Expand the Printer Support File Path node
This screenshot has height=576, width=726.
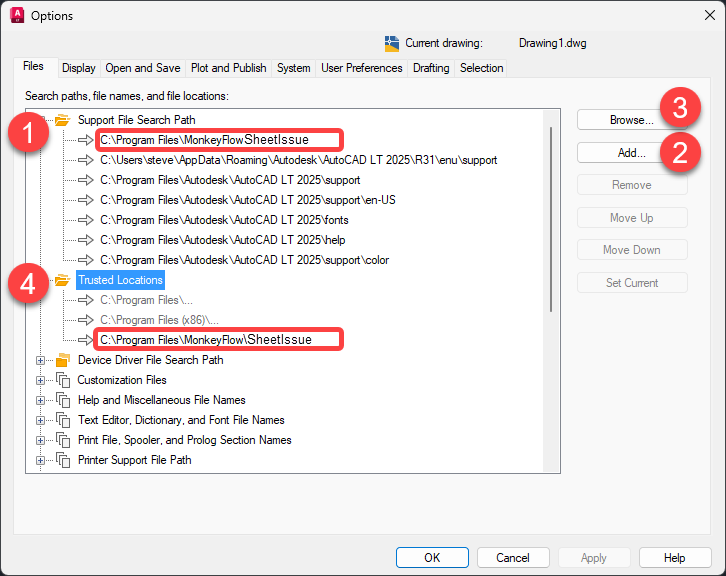point(41,460)
